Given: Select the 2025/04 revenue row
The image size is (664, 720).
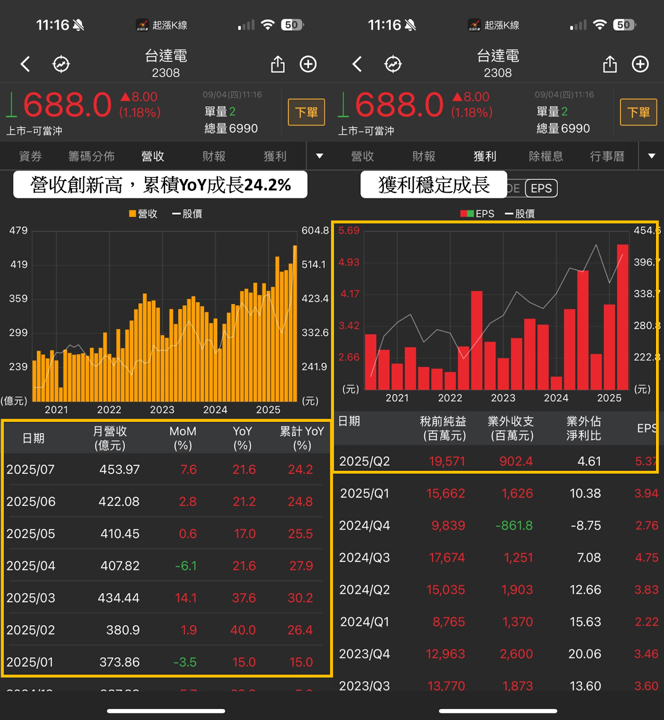Looking at the screenshot, I should tap(166, 566).
